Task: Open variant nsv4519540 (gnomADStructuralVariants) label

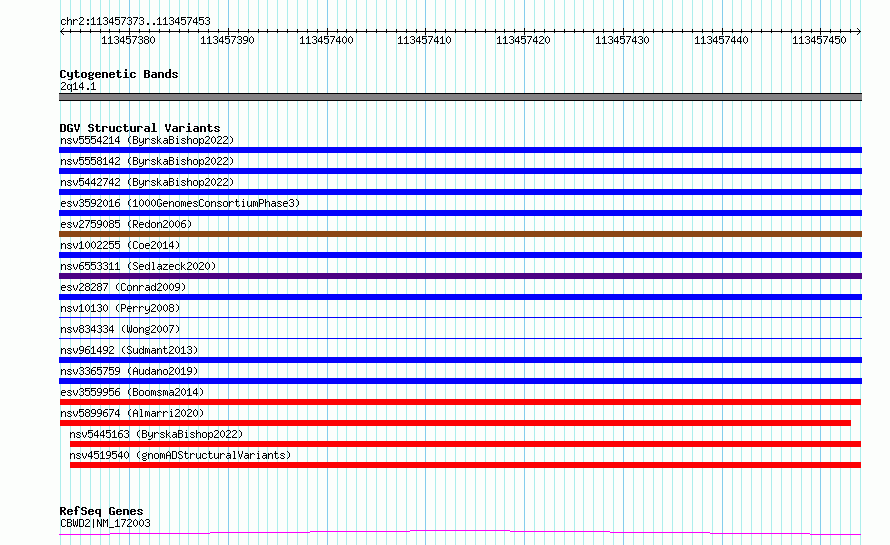Action: [x=180, y=455]
